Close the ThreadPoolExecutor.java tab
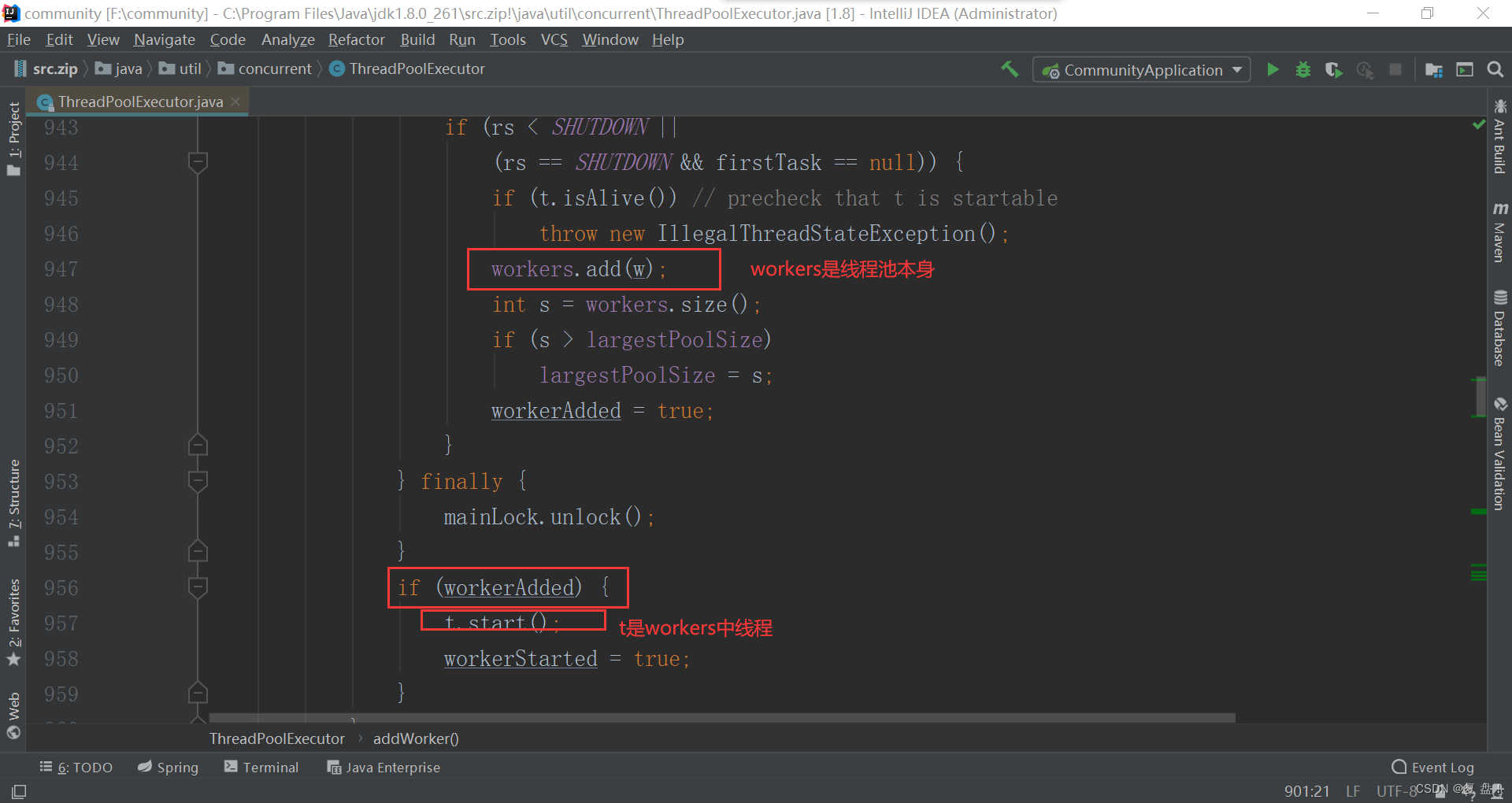 [x=235, y=102]
